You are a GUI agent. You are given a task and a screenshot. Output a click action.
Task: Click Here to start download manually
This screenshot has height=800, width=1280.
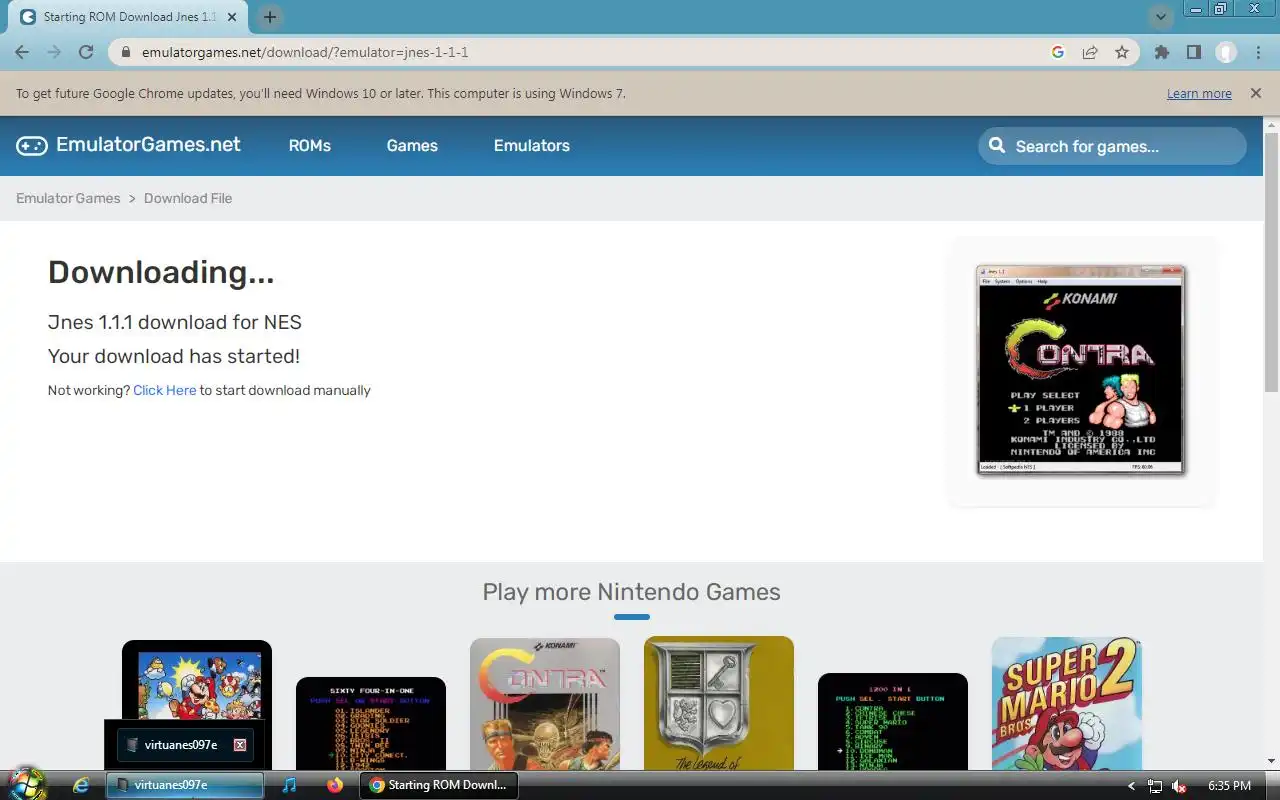click(x=164, y=390)
